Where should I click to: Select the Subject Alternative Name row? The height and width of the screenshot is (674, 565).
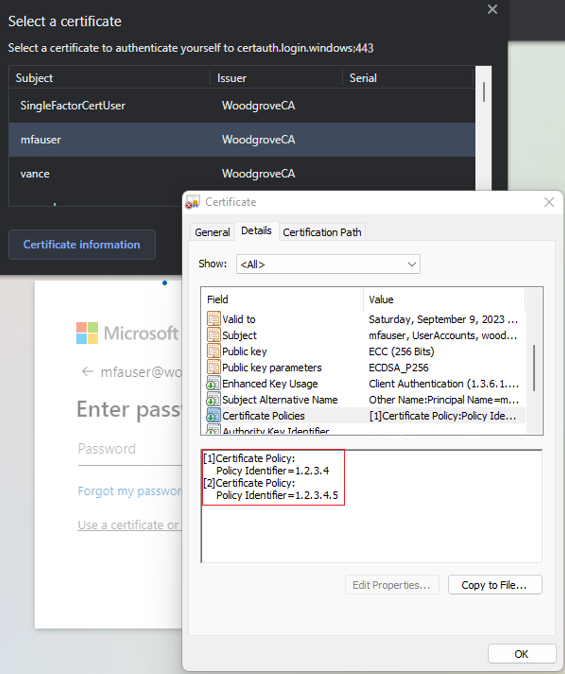(x=364, y=400)
